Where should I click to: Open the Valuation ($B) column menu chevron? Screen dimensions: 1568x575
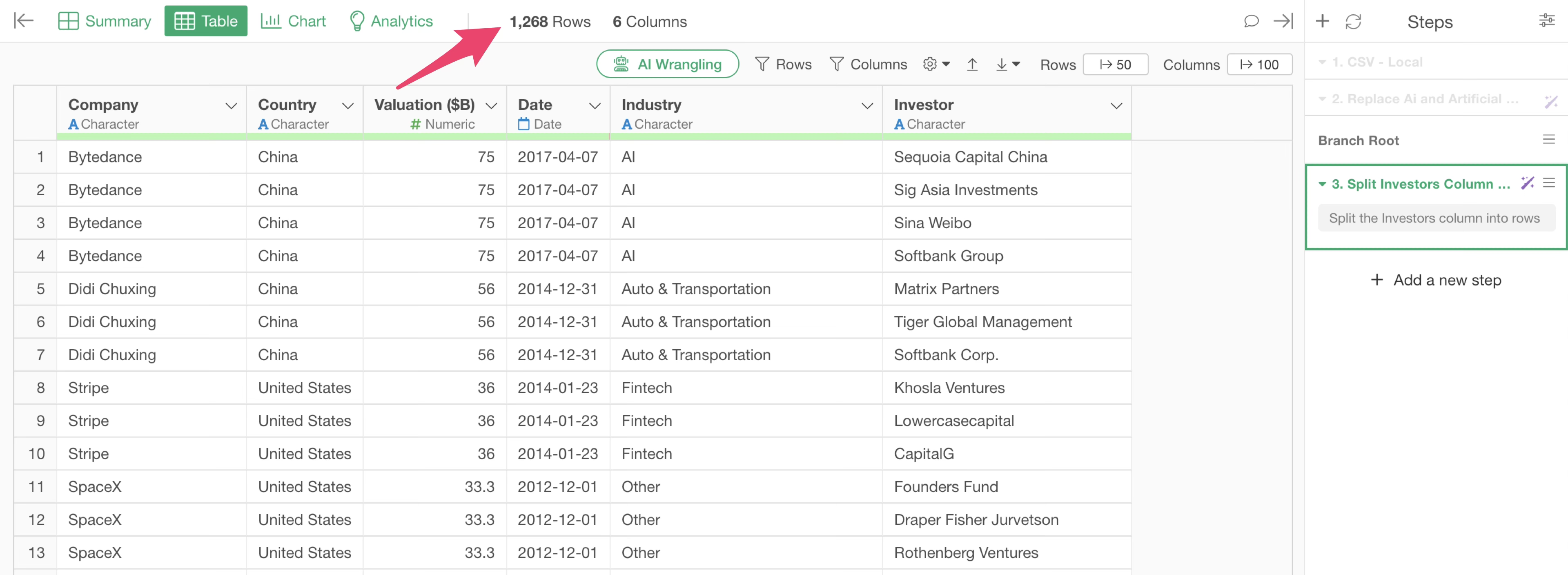[491, 106]
